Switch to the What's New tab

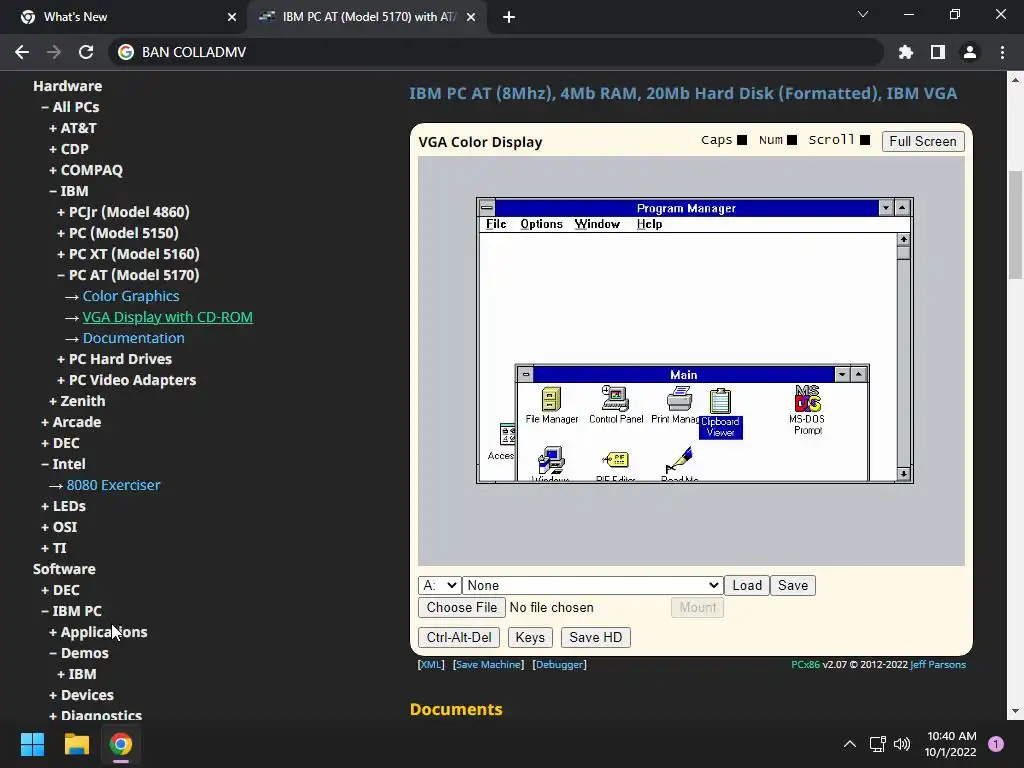pos(124,17)
